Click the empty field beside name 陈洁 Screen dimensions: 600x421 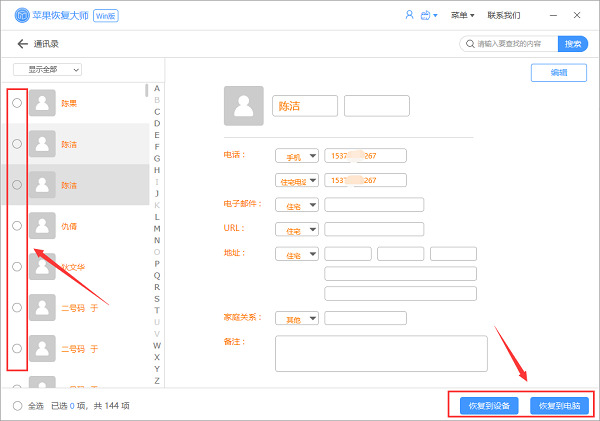click(377, 106)
